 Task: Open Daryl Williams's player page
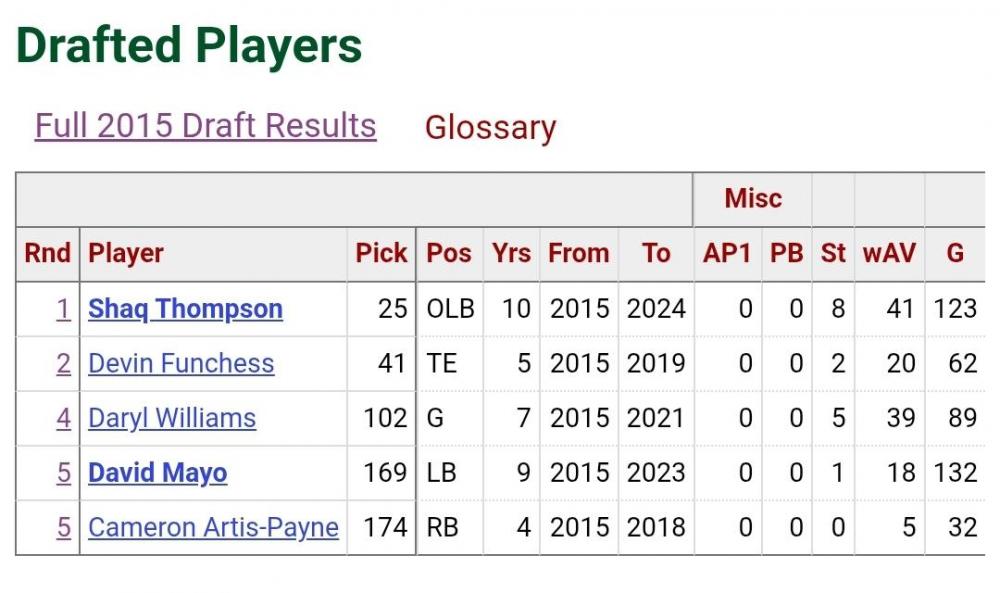tap(172, 418)
